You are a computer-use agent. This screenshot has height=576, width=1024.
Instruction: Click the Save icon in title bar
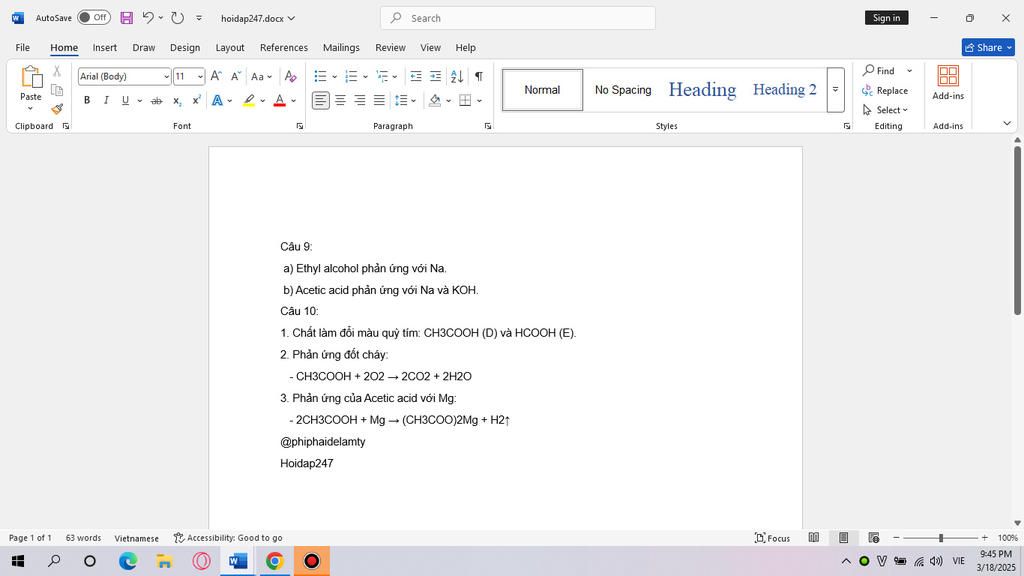[x=127, y=18]
